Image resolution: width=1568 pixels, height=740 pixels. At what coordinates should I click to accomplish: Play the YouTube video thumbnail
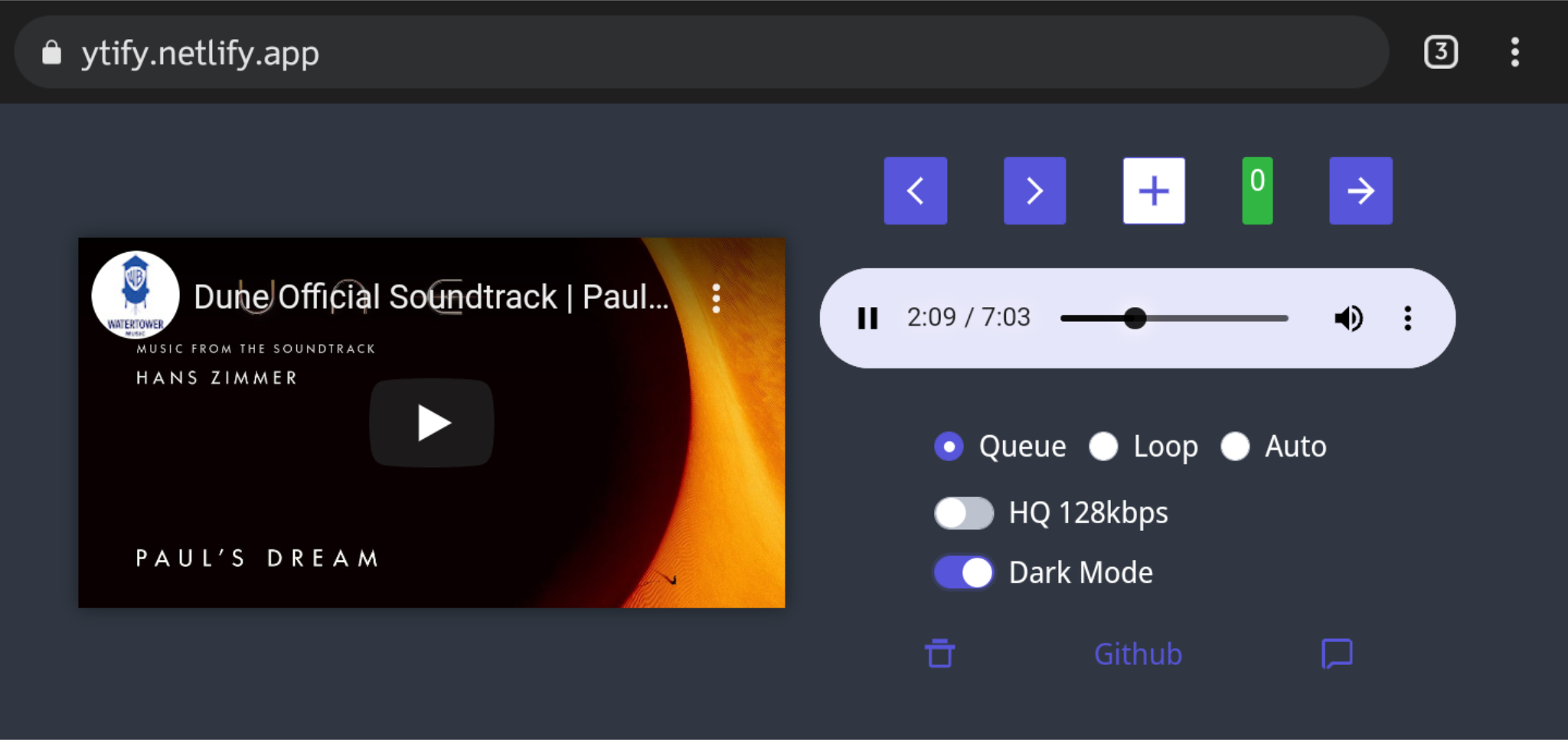click(432, 423)
